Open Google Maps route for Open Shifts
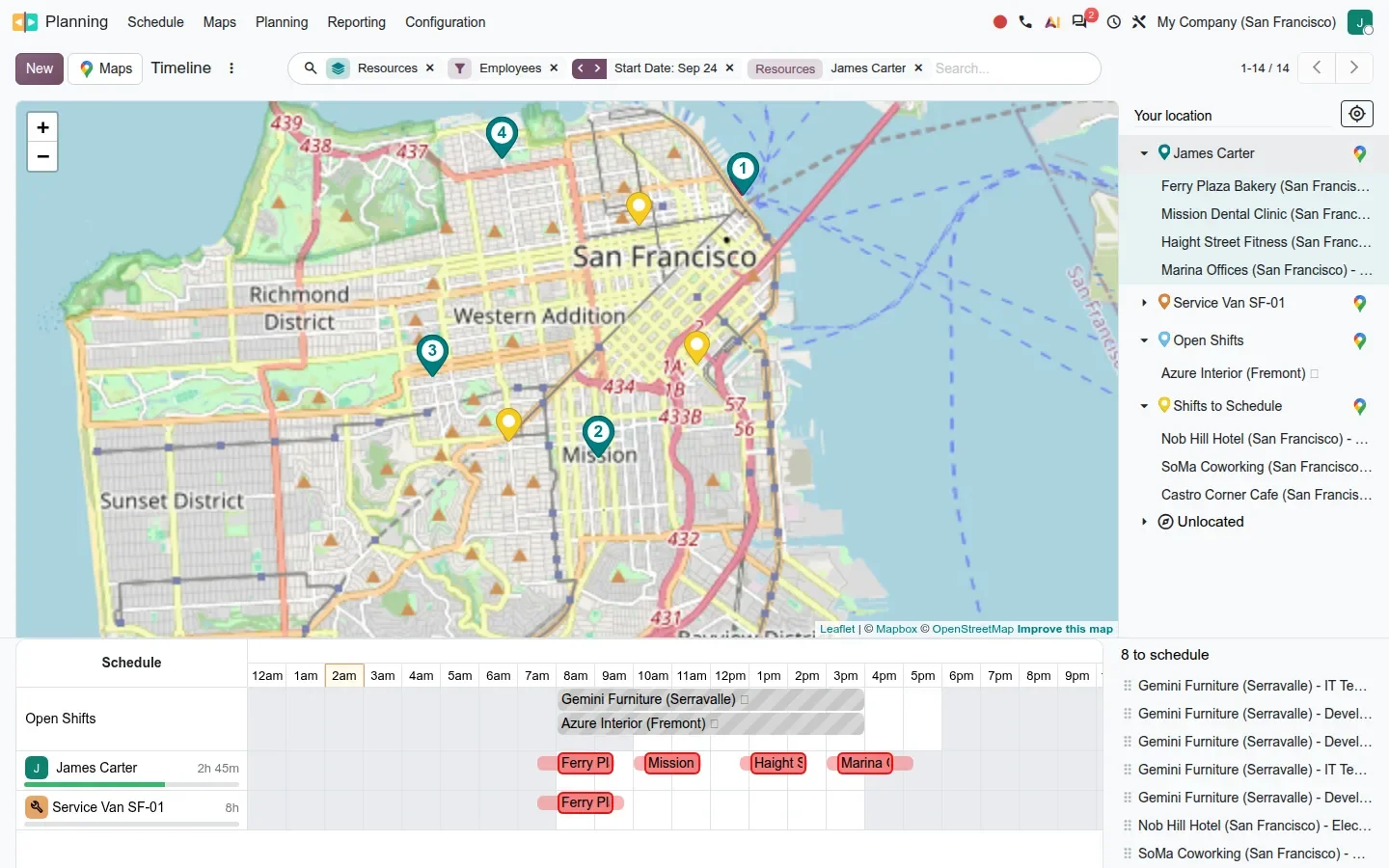The width and height of the screenshot is (1389, 868). (1359, 340)
